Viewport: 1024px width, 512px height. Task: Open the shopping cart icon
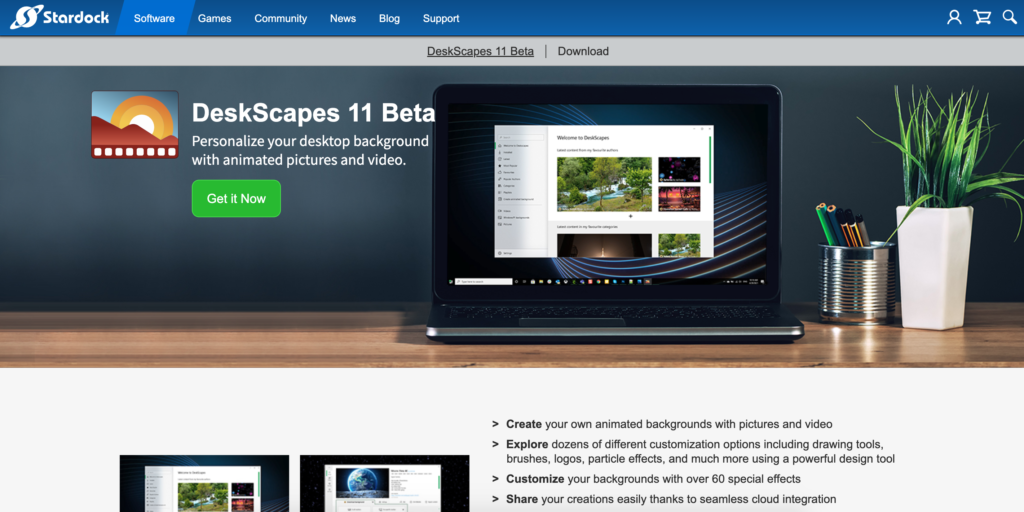click(982, 18)
